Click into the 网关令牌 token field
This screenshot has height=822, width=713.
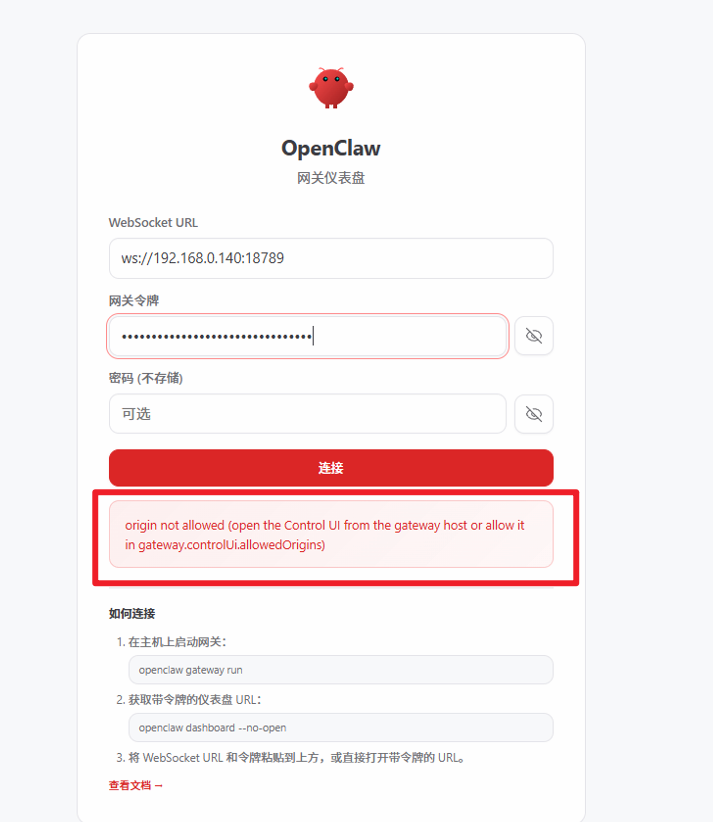[x=308, y=336]
